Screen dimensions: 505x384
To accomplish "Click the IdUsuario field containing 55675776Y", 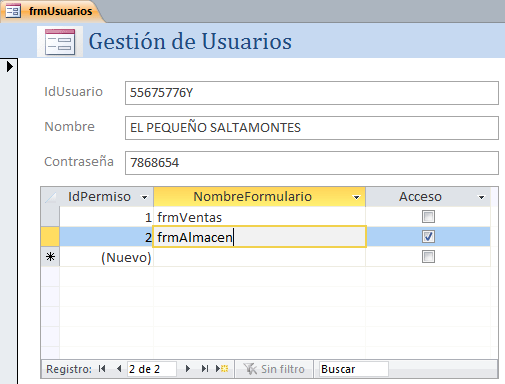I will tap(312, 93).
